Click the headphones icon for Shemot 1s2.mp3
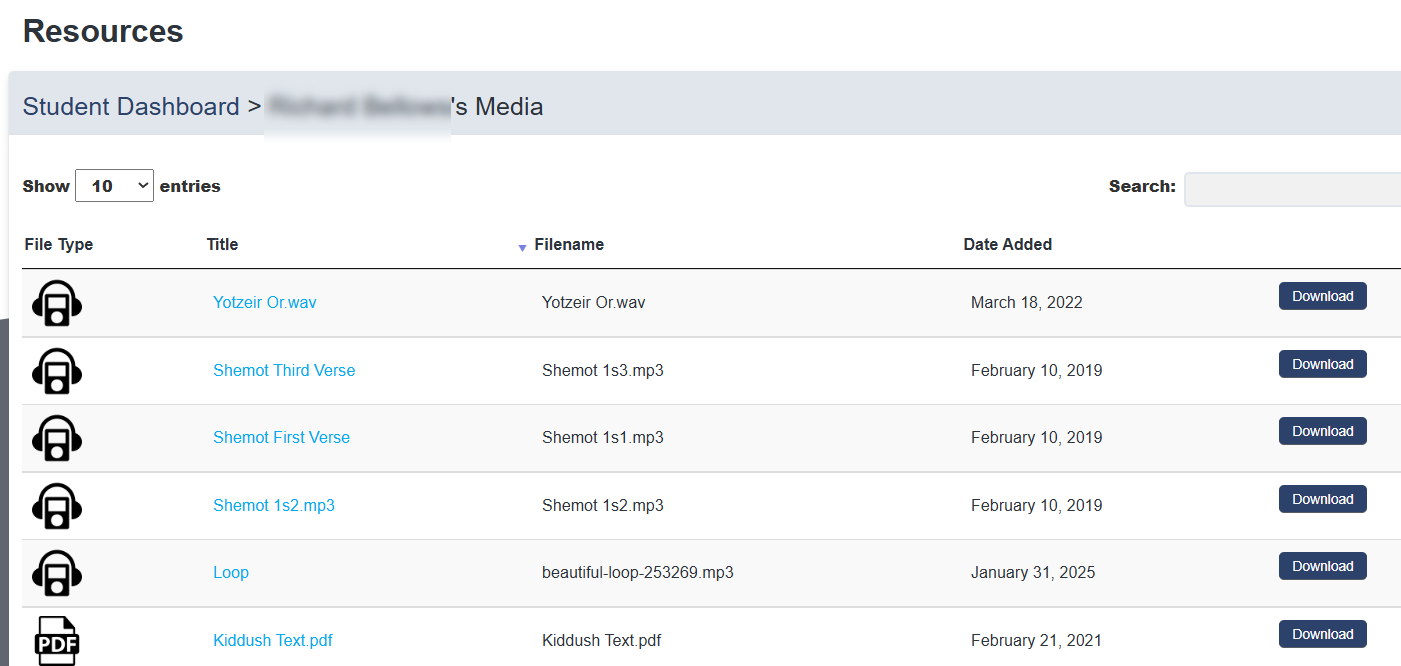This screenshot has height=666, width=1401. pyautogui.click(x=57, y=506)
